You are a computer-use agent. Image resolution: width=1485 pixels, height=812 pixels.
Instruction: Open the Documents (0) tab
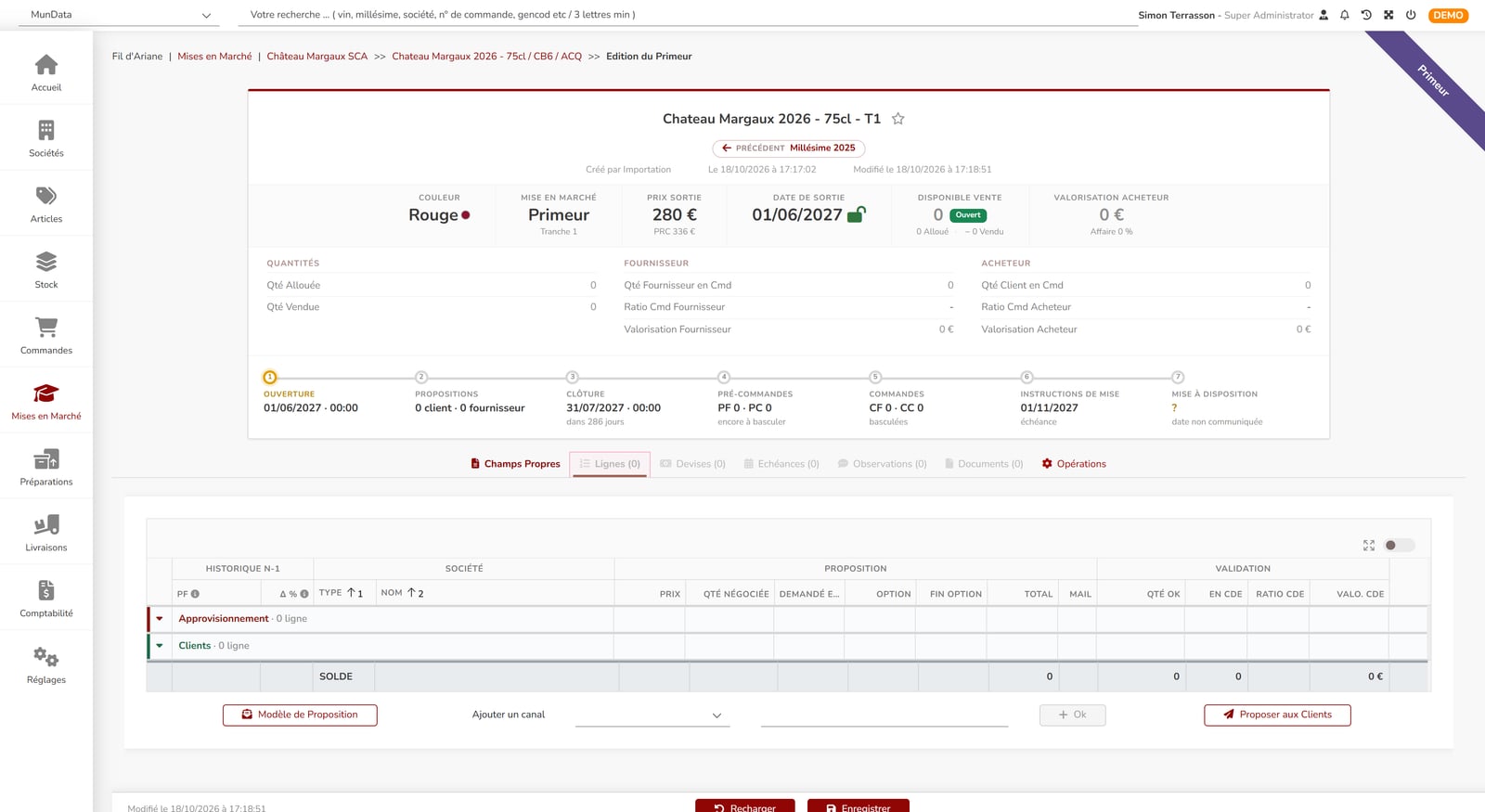984,464
